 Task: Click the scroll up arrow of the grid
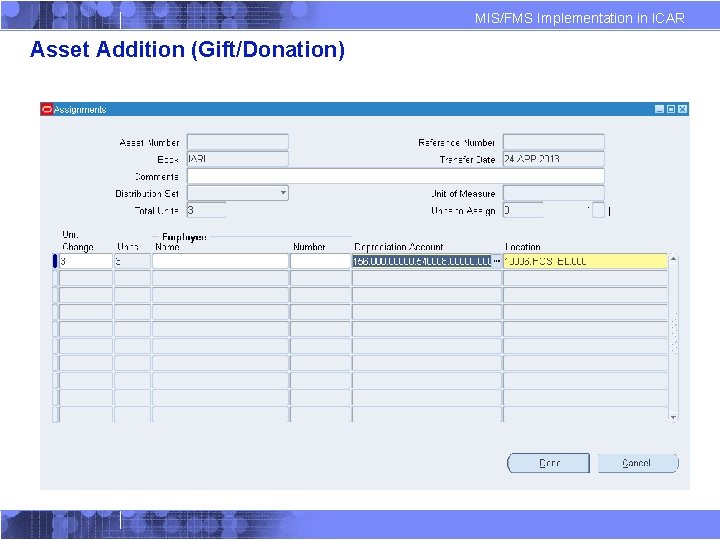tap(673, 259)
